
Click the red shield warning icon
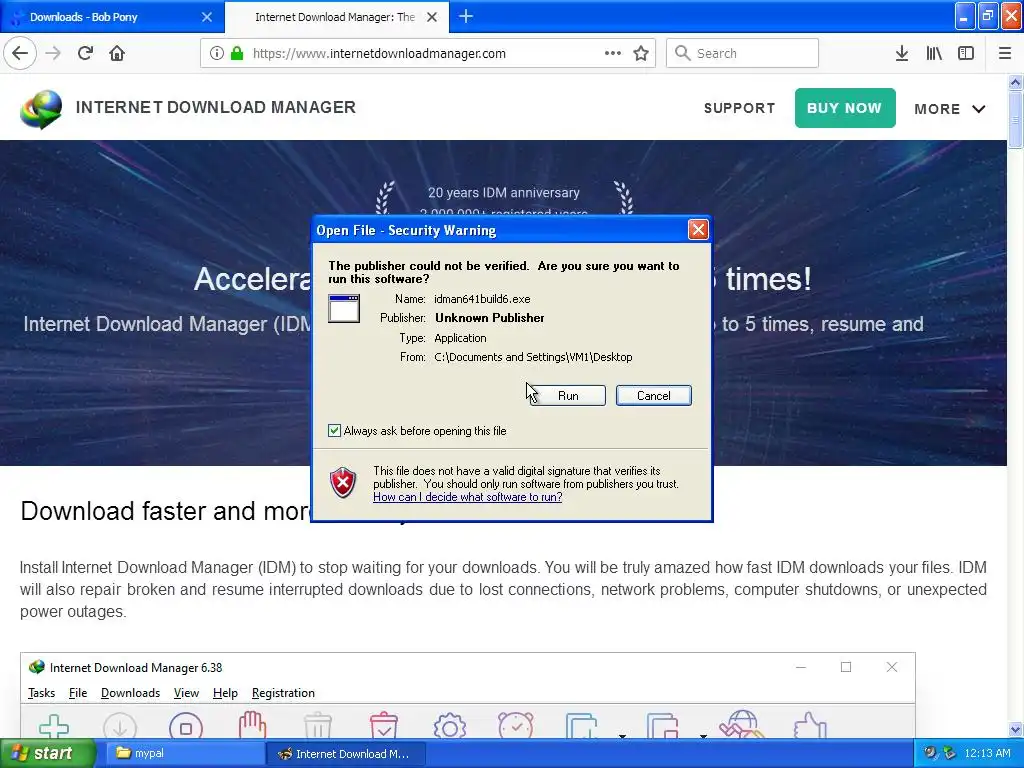click(343, 483)
